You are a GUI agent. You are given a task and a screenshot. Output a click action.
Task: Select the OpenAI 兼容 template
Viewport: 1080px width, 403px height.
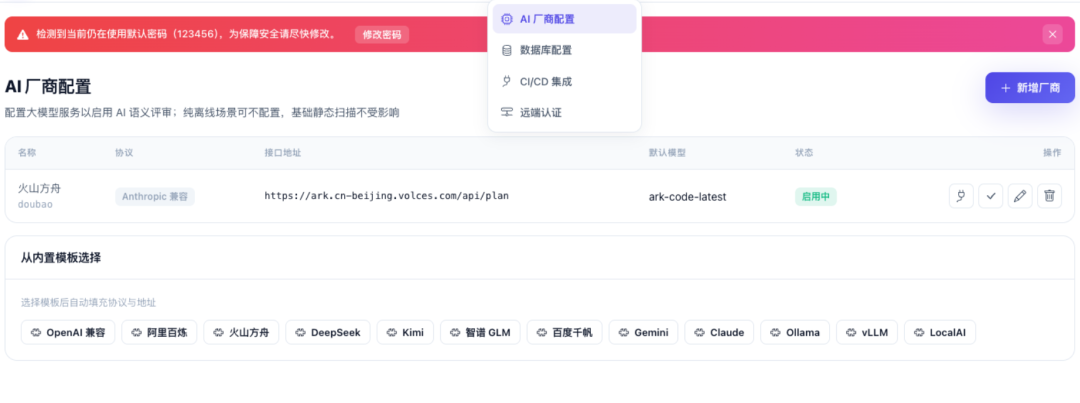(68, 333)
